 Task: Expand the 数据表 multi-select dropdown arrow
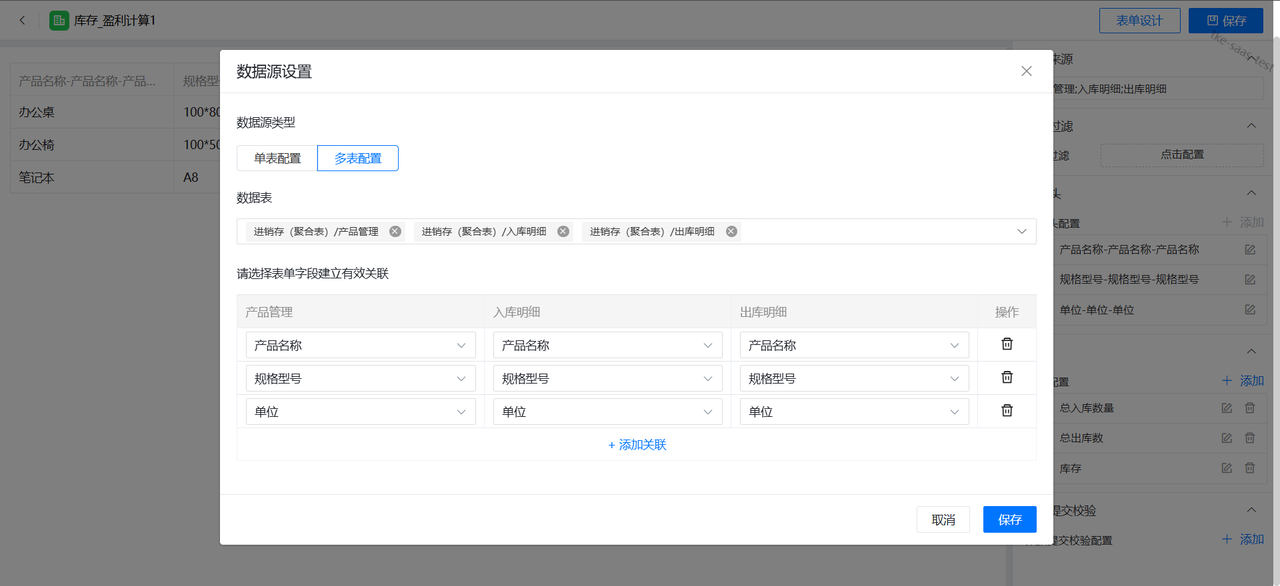(x=1021, y=231)
